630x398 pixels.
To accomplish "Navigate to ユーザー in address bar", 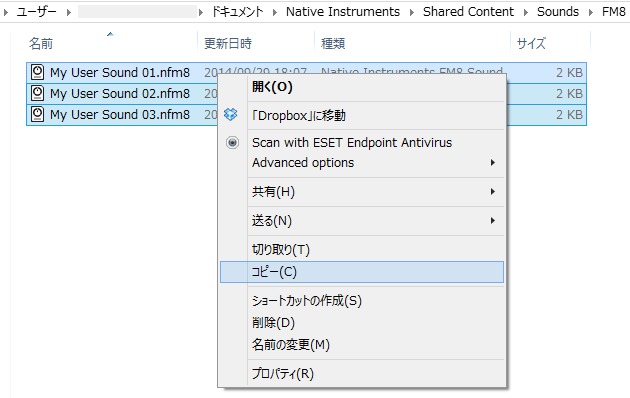I will (x=36, y=12).
